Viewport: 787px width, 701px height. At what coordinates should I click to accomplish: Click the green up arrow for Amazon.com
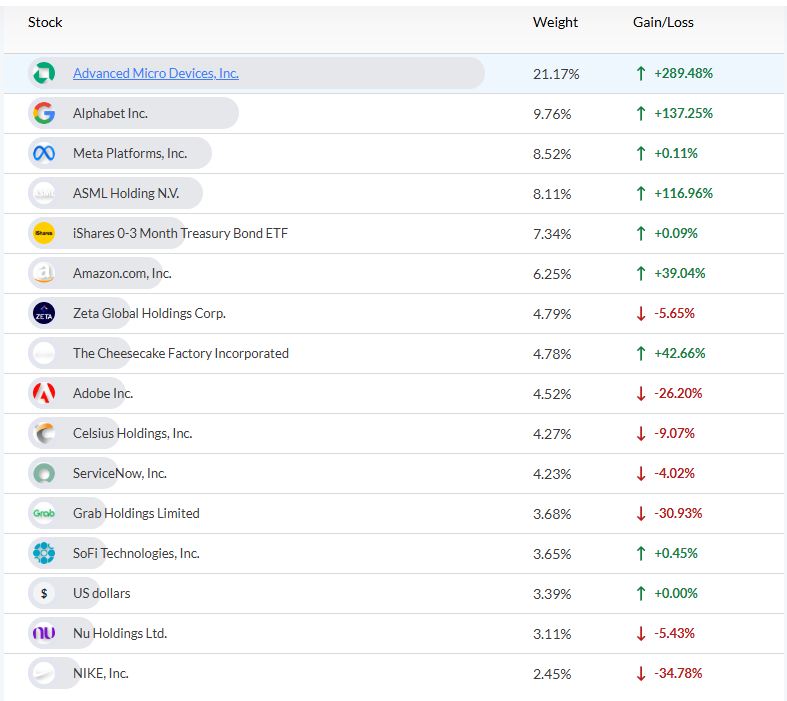640,273
